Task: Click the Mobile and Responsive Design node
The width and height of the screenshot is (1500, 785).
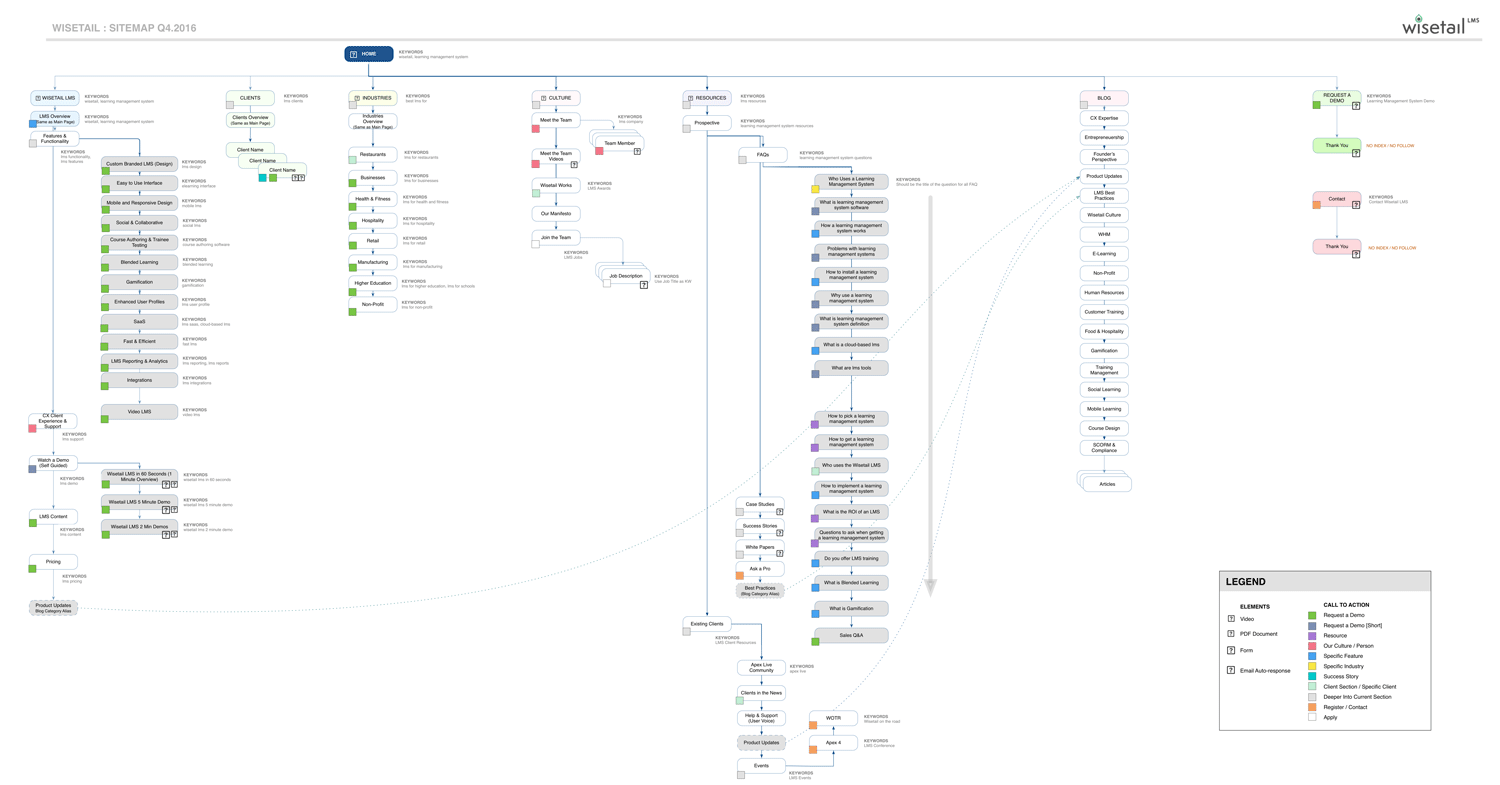Action: (x=139, y=203)
